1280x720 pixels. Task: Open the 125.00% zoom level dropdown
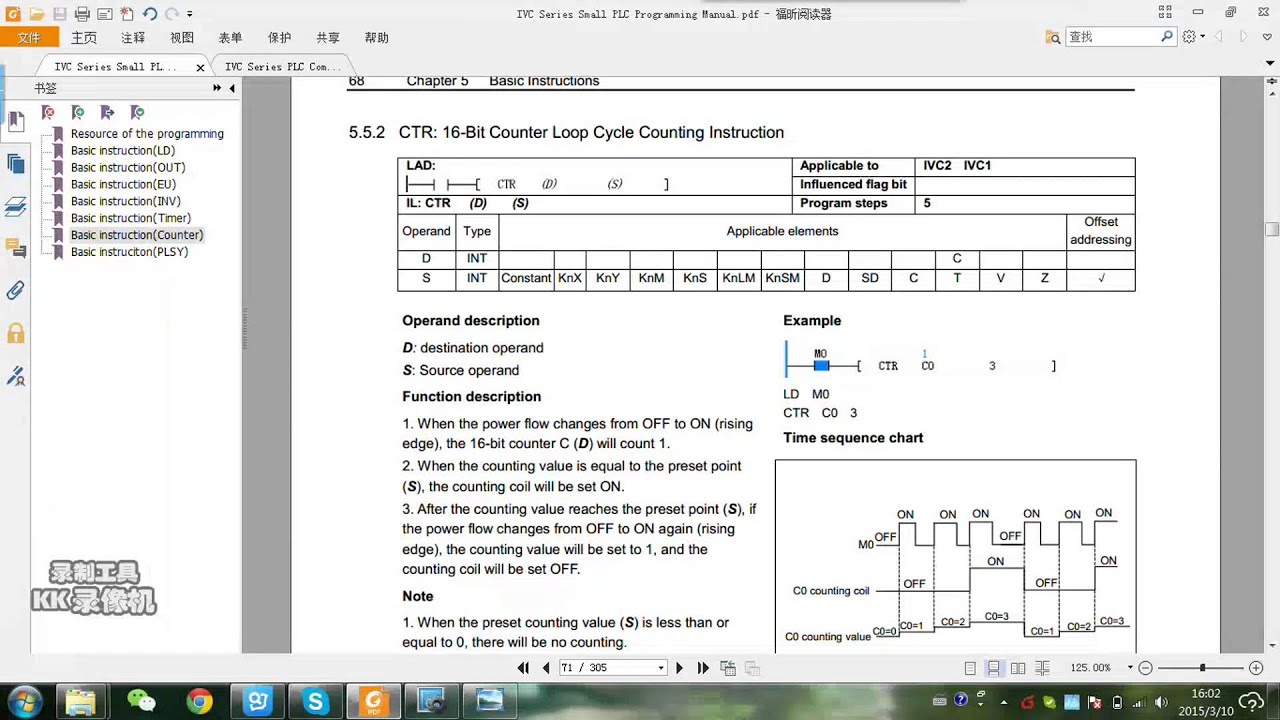[x=1130, y=667]
